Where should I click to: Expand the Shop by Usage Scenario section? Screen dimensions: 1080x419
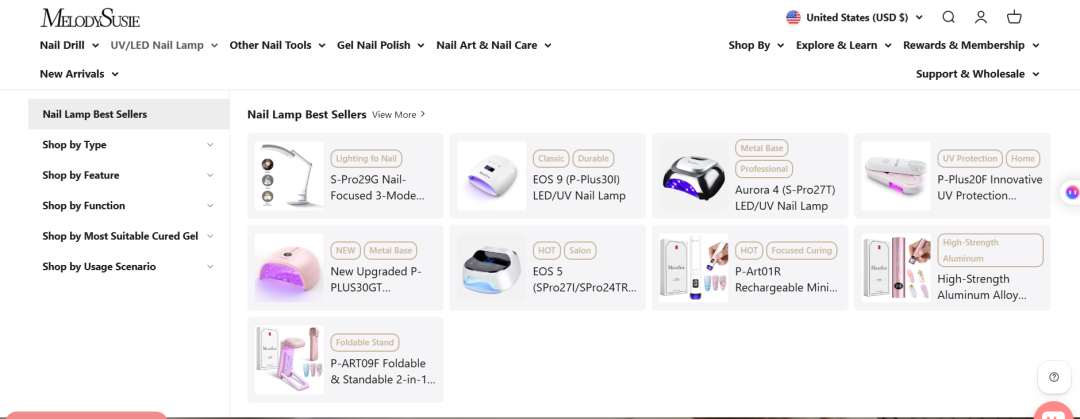coord(128,266)
